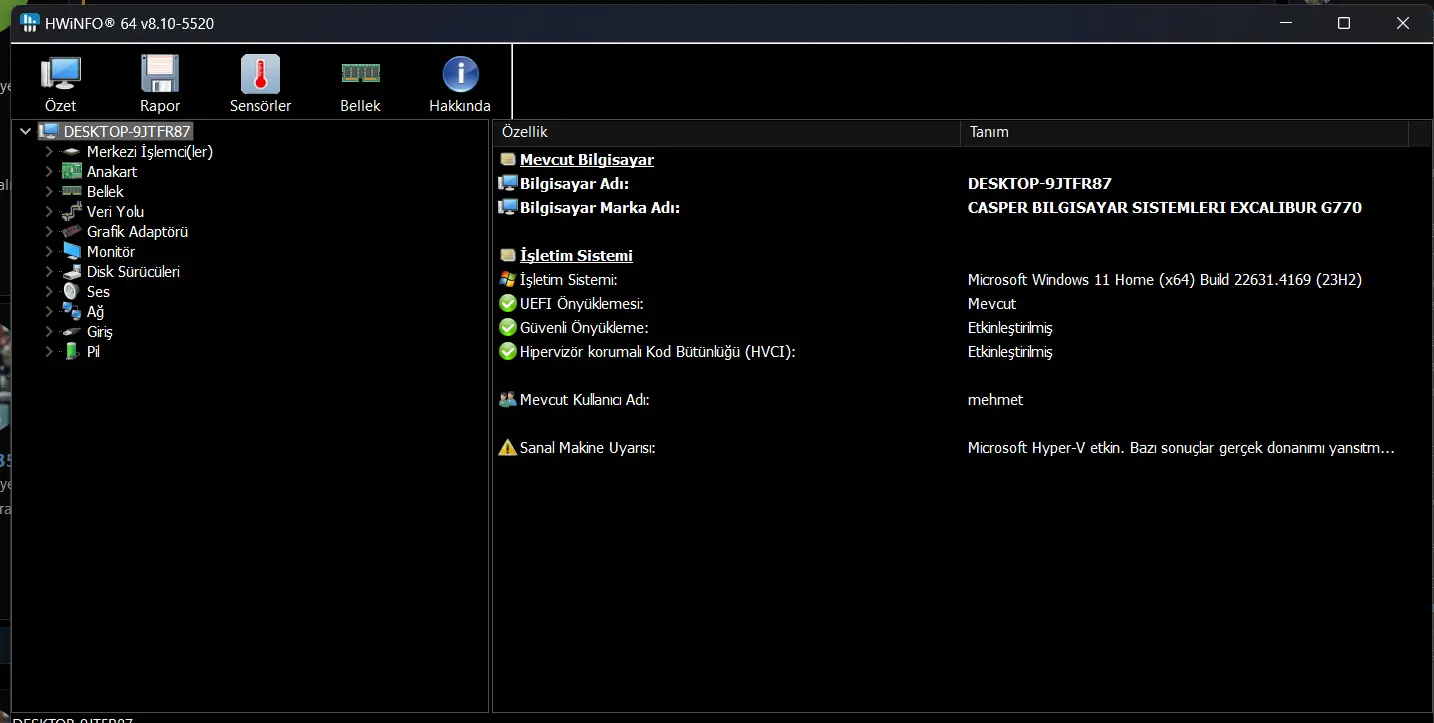The width and height of the screenshot is (1434, 723).
Task: Click the green check icon for HVCI row
Action: point(508,351)
